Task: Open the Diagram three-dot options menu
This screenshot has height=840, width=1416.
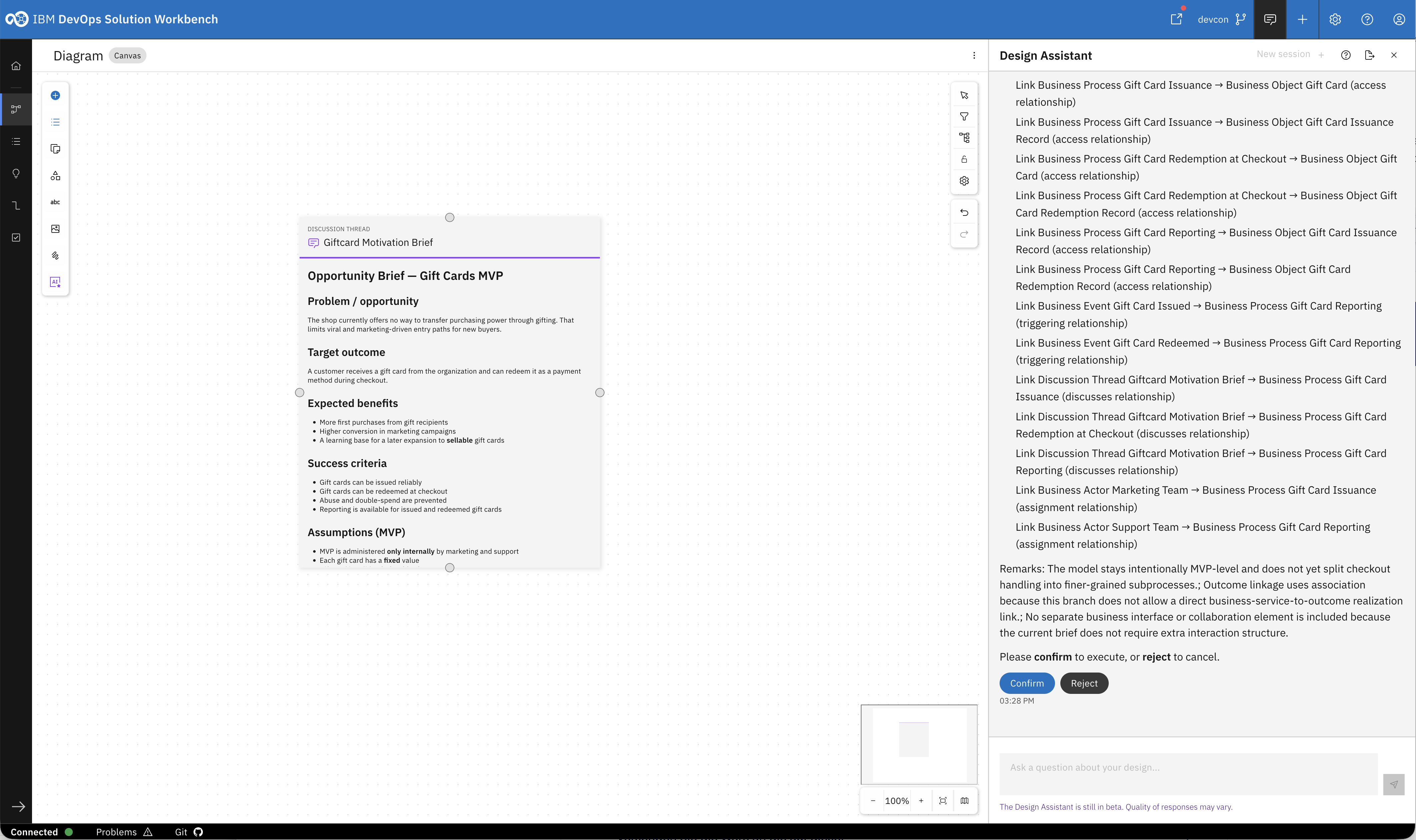Action: [974, 55]
